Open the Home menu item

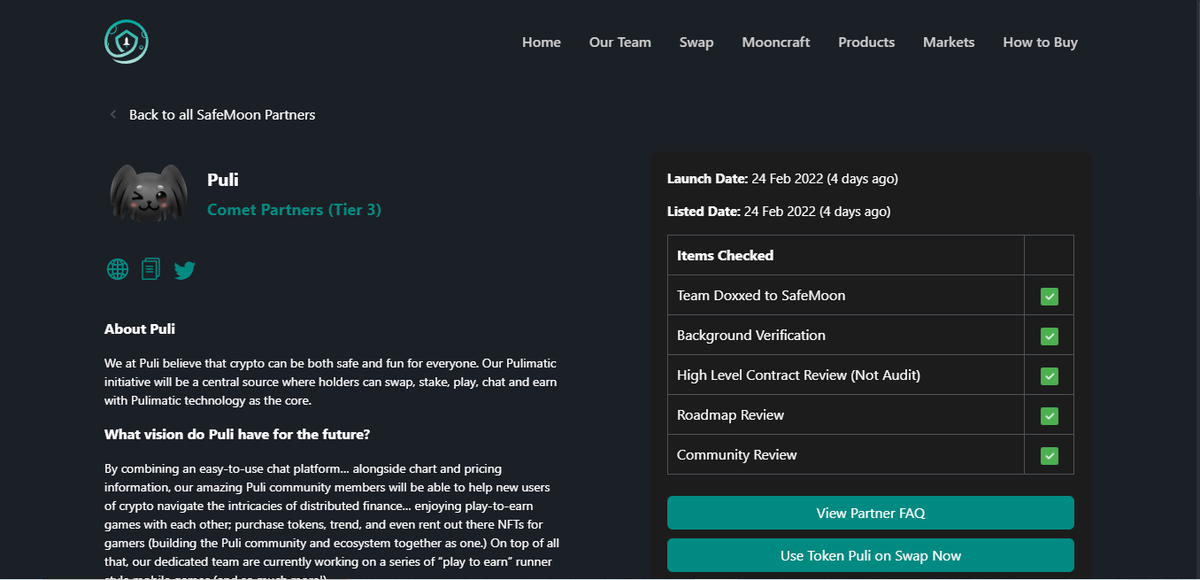541,42
